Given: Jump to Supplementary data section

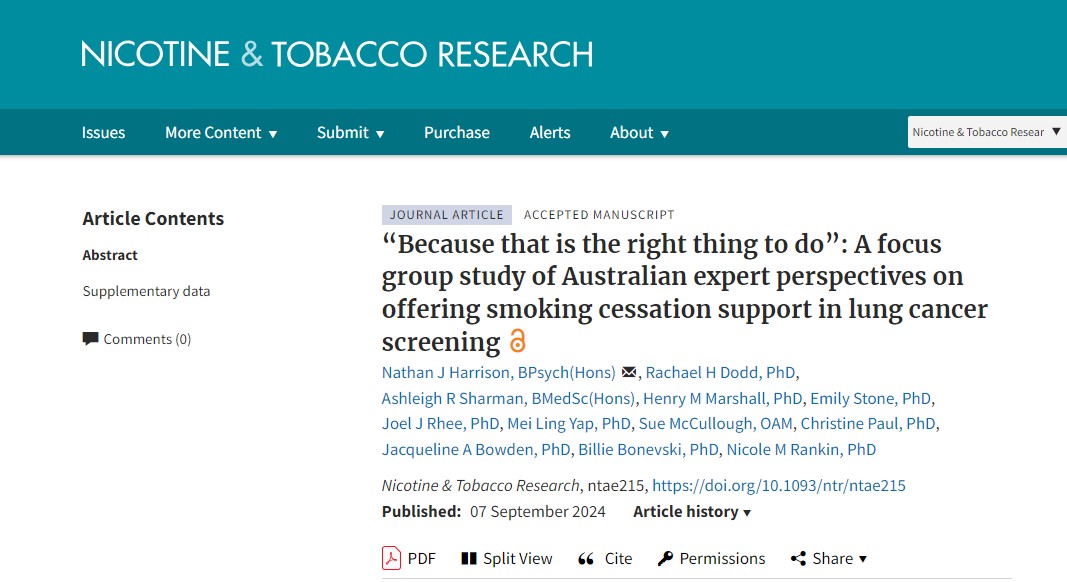Looking at the screenshot, I should [146, 291].
